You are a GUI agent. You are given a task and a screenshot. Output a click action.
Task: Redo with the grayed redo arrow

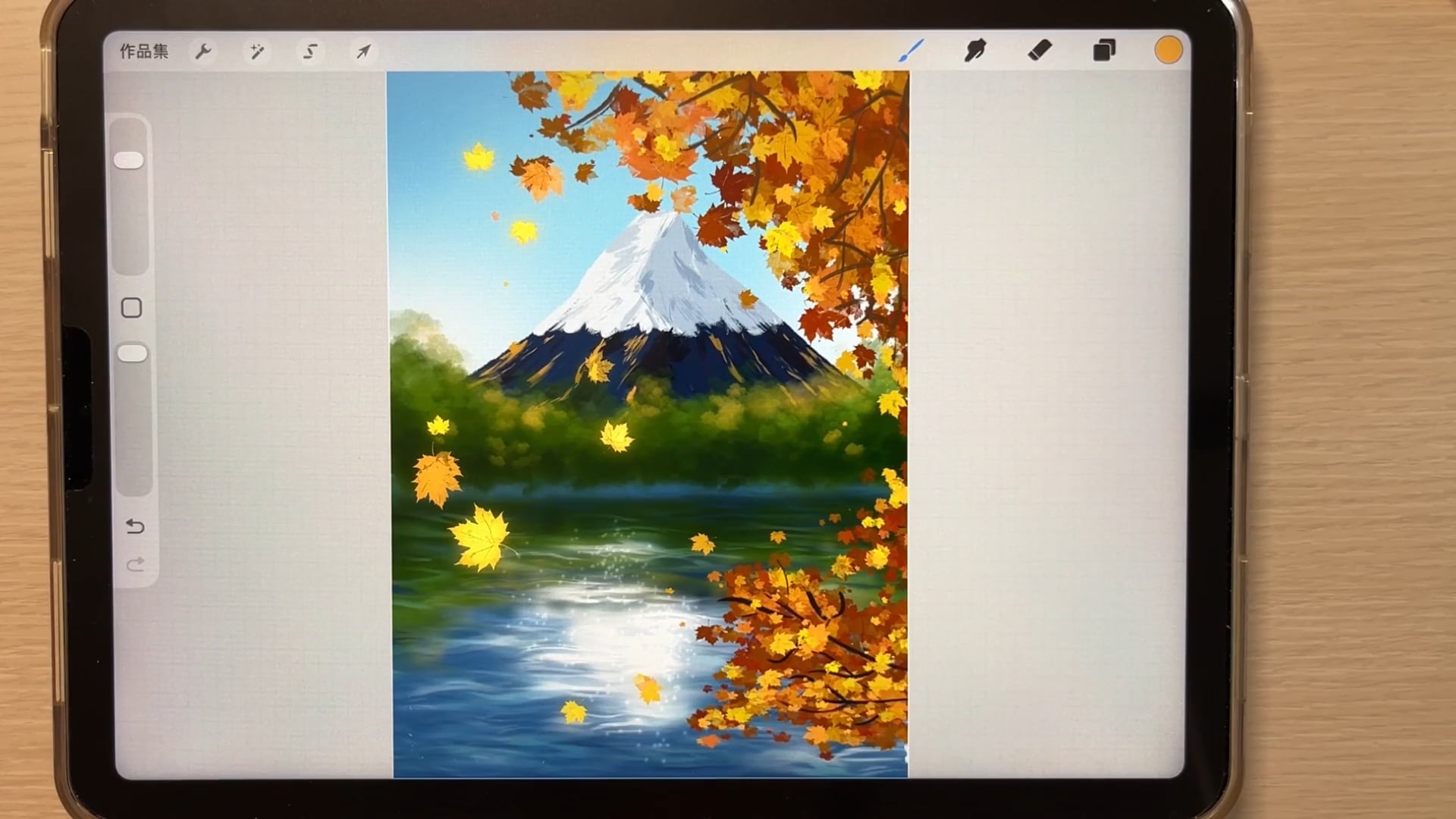pos(135,565)
